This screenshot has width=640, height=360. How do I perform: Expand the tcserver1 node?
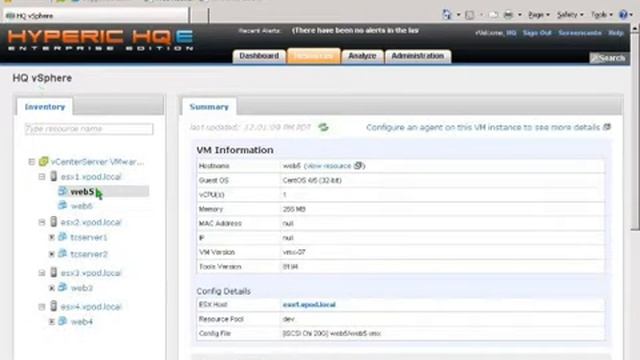tap(52, 237)
